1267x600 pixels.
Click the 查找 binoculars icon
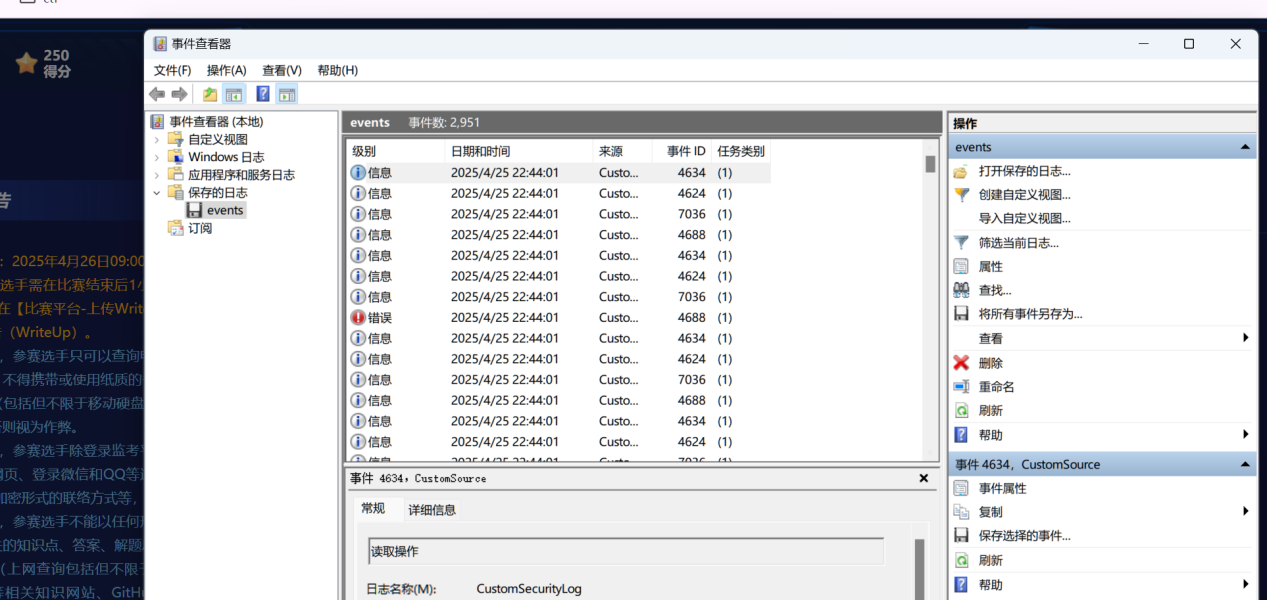click(961, 290)
